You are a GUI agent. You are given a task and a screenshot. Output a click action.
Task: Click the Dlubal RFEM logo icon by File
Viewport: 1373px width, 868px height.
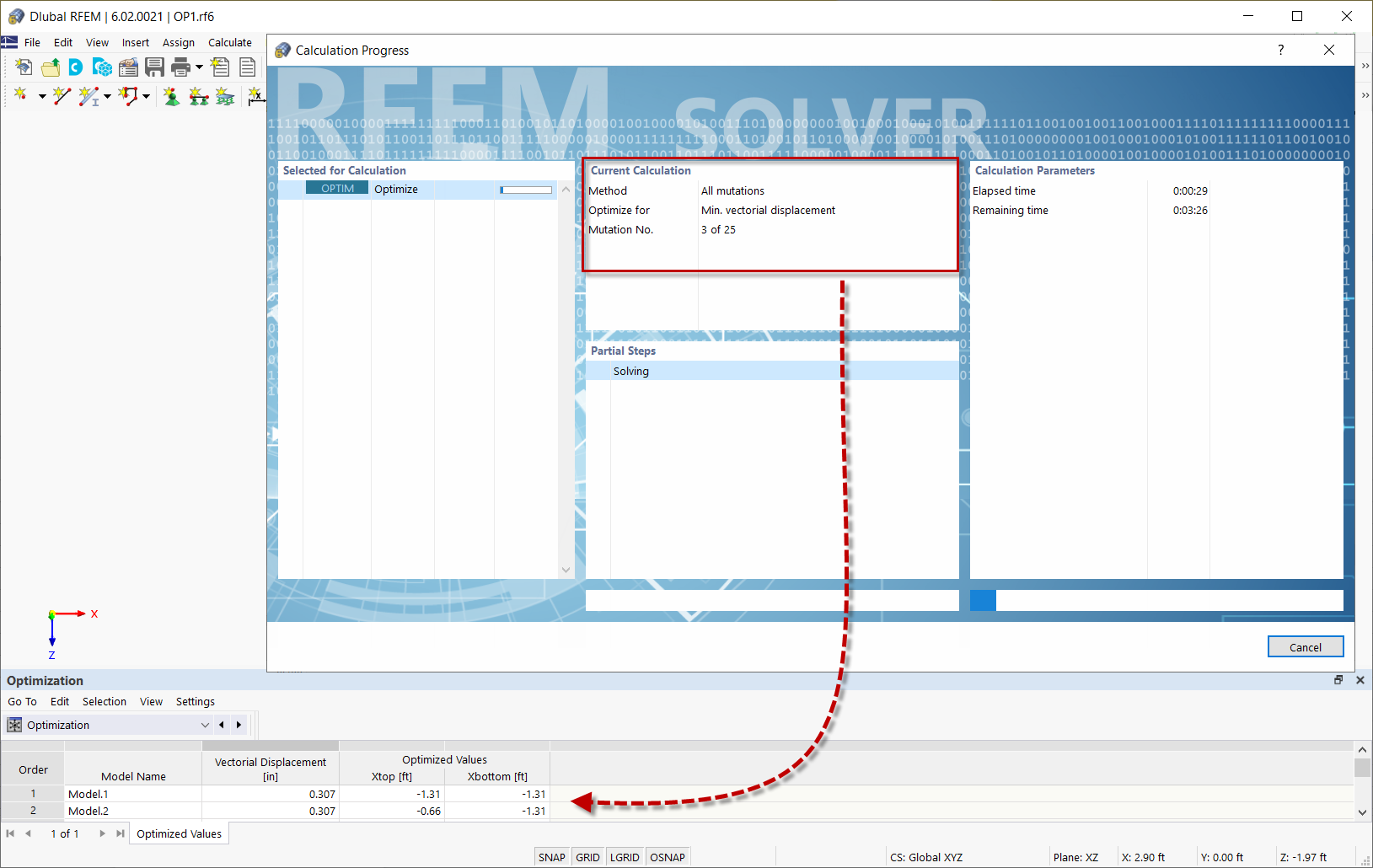(9, 42)
